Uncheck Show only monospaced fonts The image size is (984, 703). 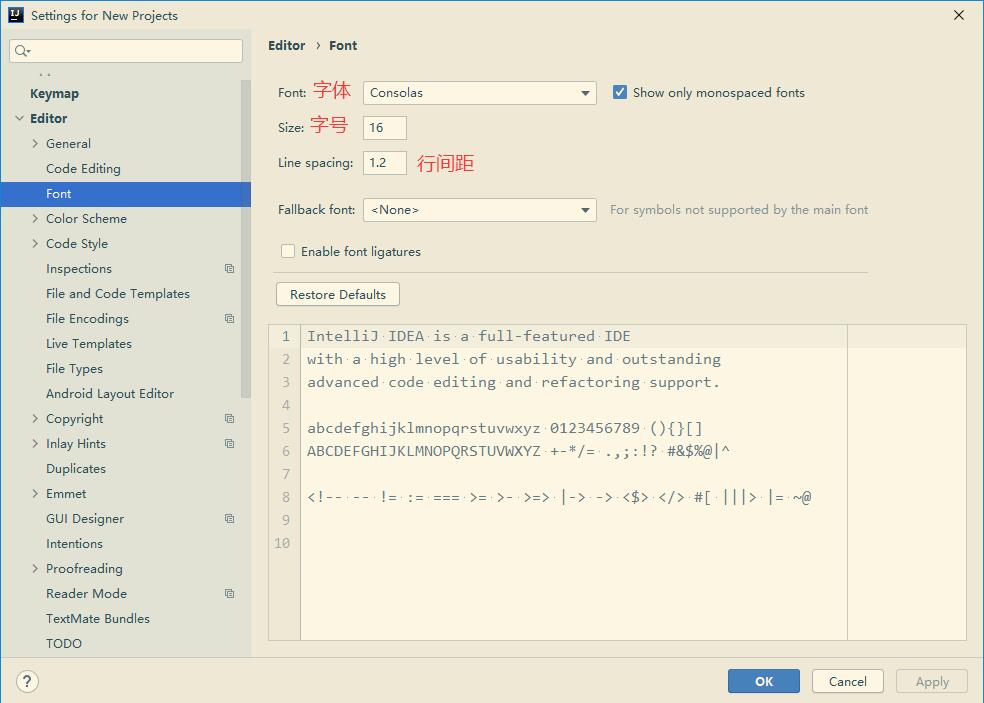[619, 90]
